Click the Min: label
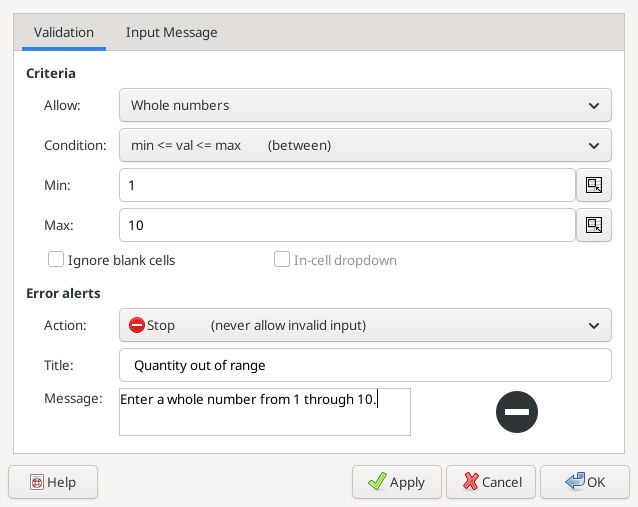 click(57, 185)
